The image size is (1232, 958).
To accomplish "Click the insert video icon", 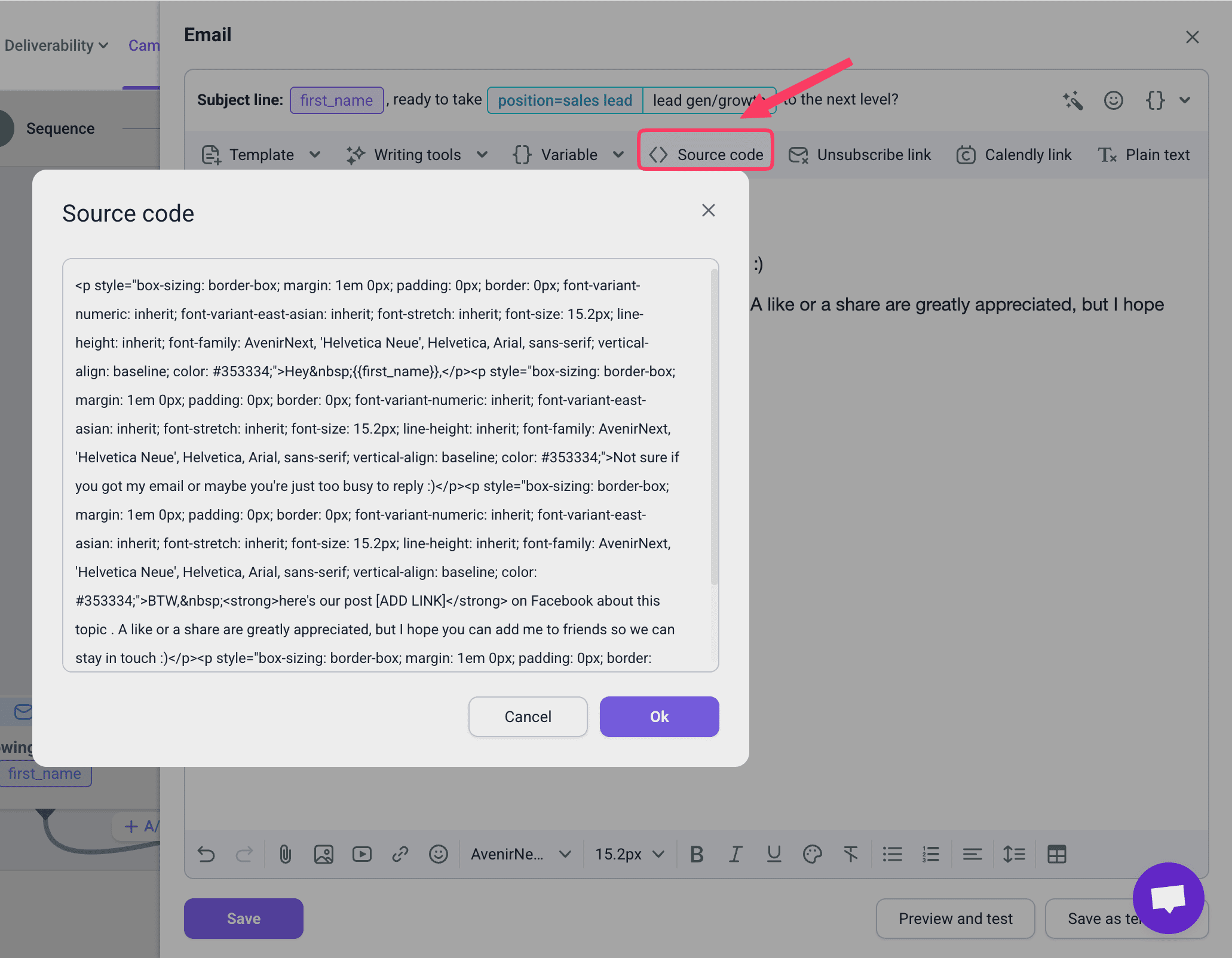I will 361,855.
